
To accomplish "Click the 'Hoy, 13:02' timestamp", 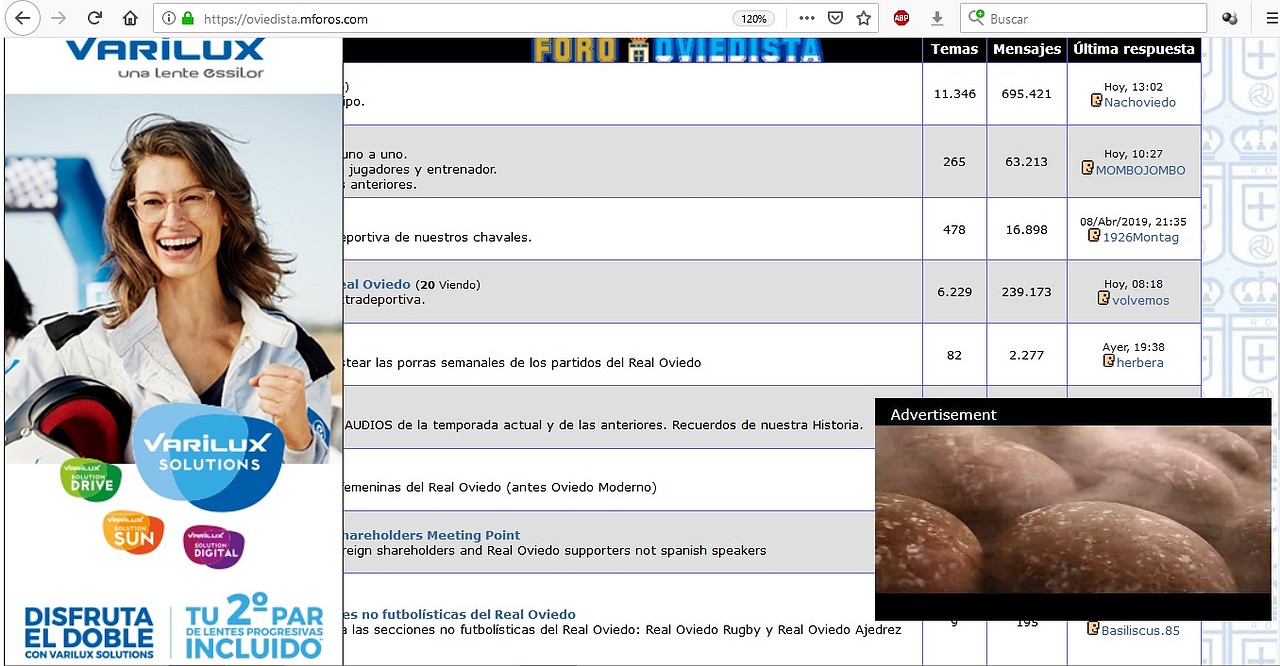I will (x=1133, y=87).
